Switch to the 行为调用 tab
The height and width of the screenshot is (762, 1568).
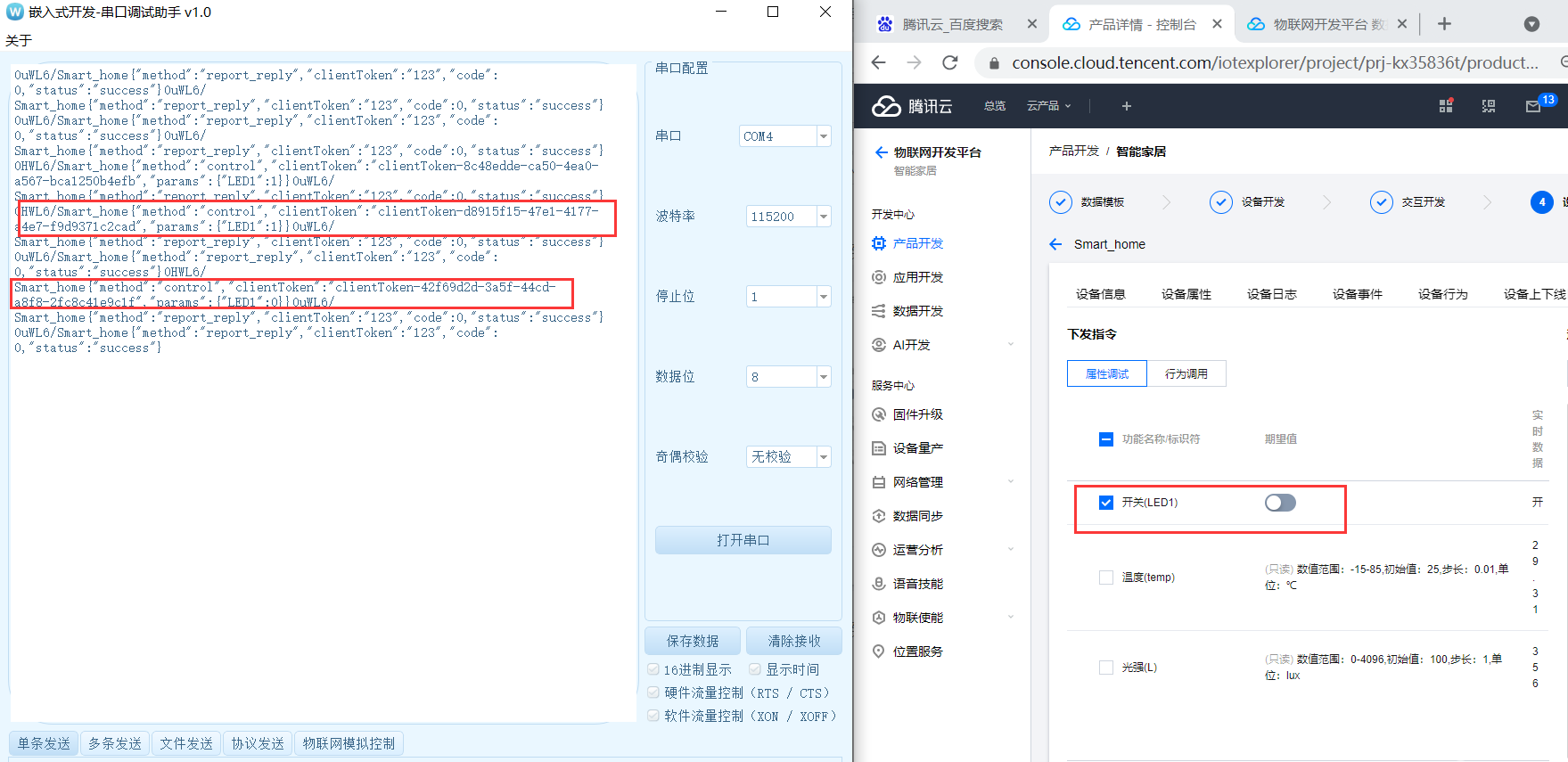[1186, 374]
